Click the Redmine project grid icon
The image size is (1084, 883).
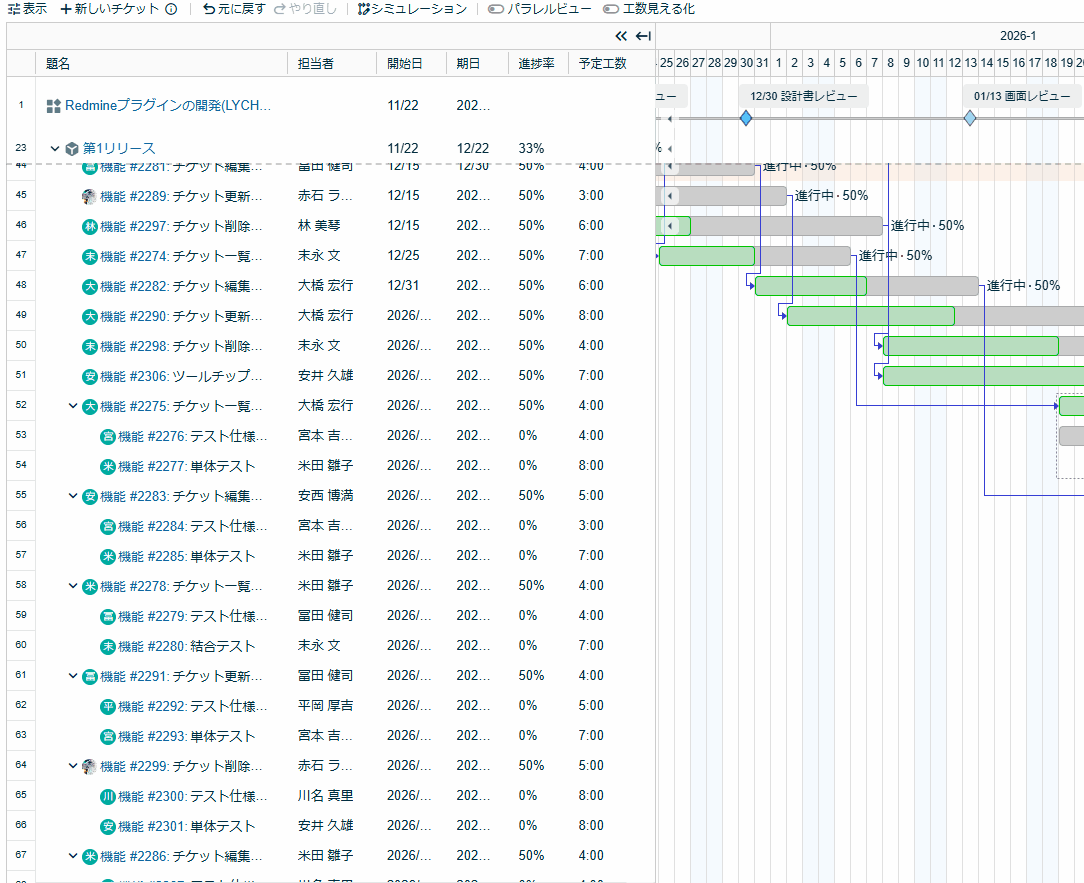coord(54,106)
